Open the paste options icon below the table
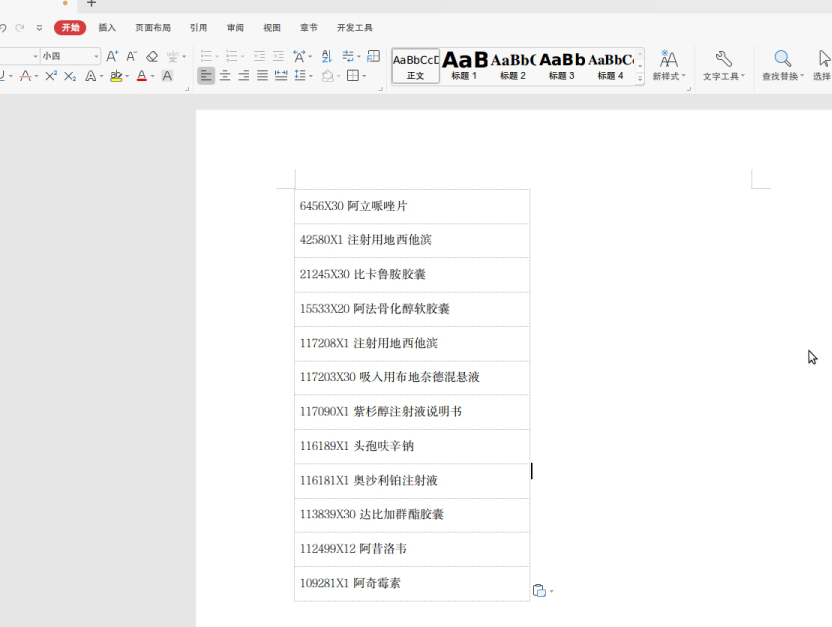Screen dimensions: 832x627 pyautogui.click(x=539, y=590)
